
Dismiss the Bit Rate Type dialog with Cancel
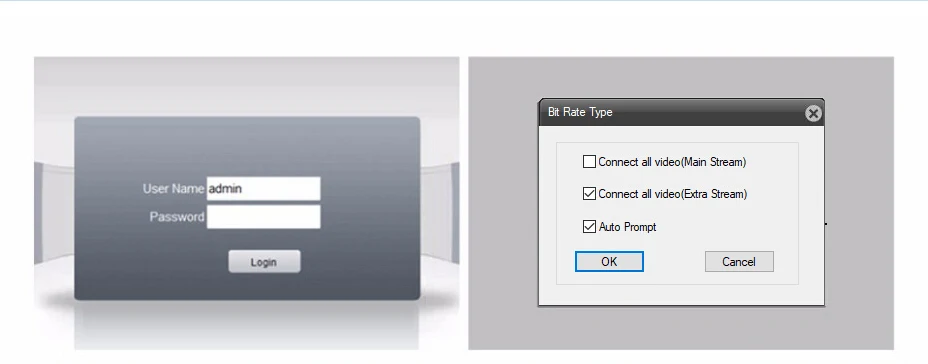click(x=739, y=262)
